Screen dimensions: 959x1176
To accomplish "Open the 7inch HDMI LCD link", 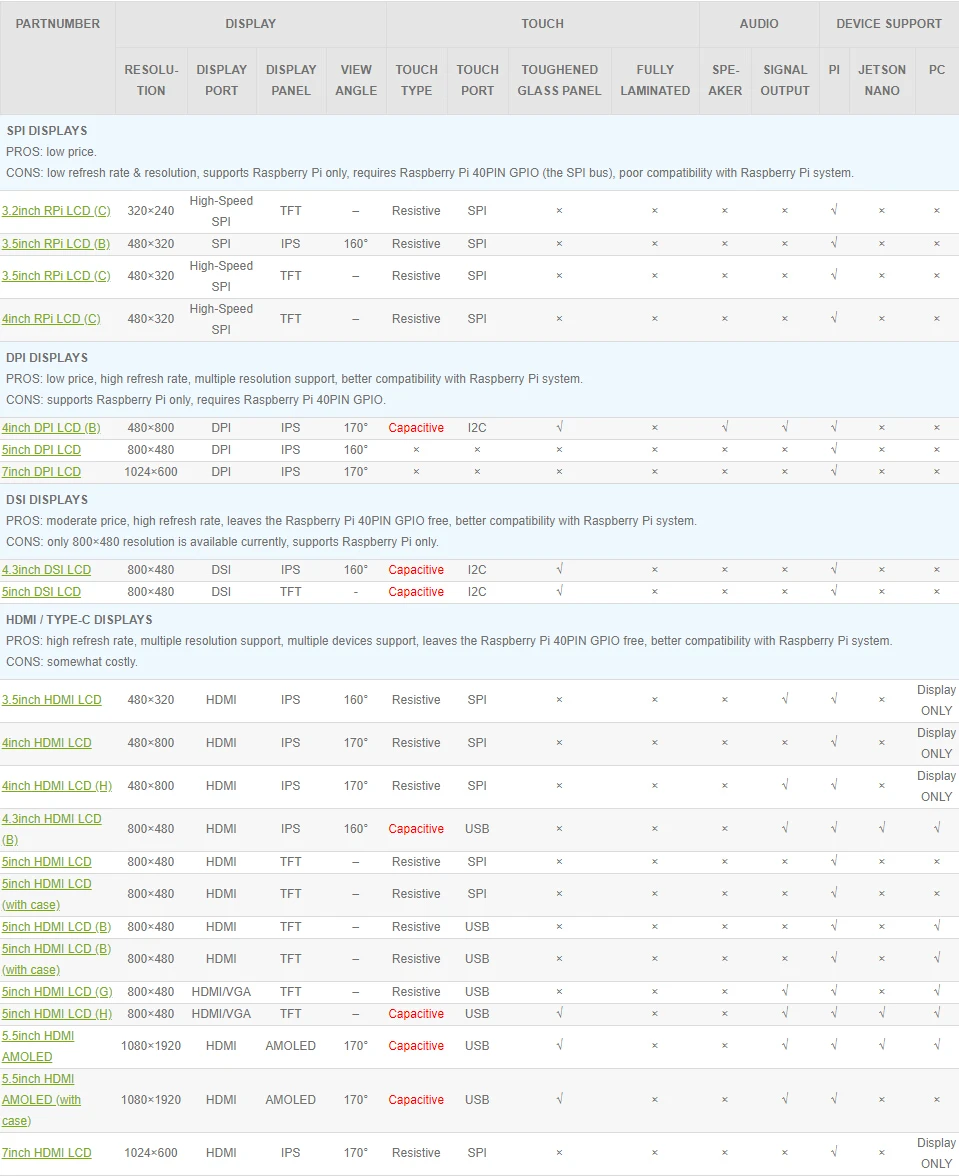I will [x=46, y=1153].
